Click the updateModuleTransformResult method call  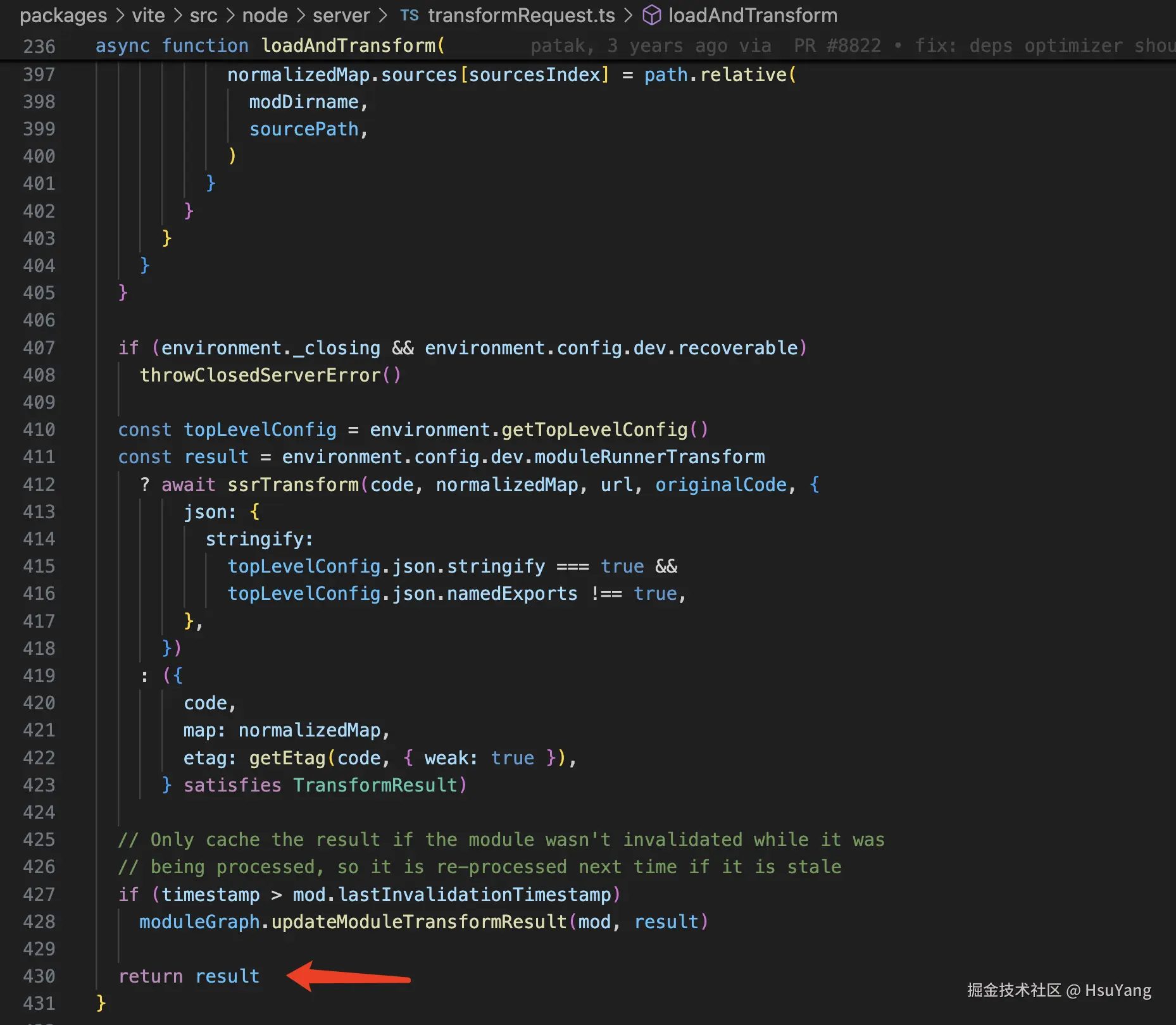coord(419,922)
